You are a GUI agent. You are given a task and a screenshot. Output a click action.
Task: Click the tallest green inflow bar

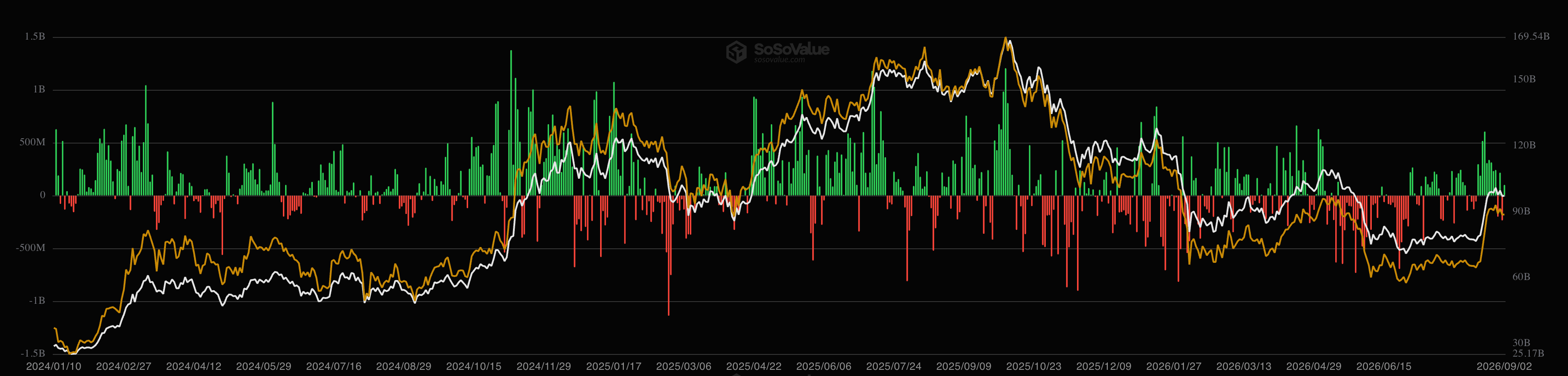(511, 122)
